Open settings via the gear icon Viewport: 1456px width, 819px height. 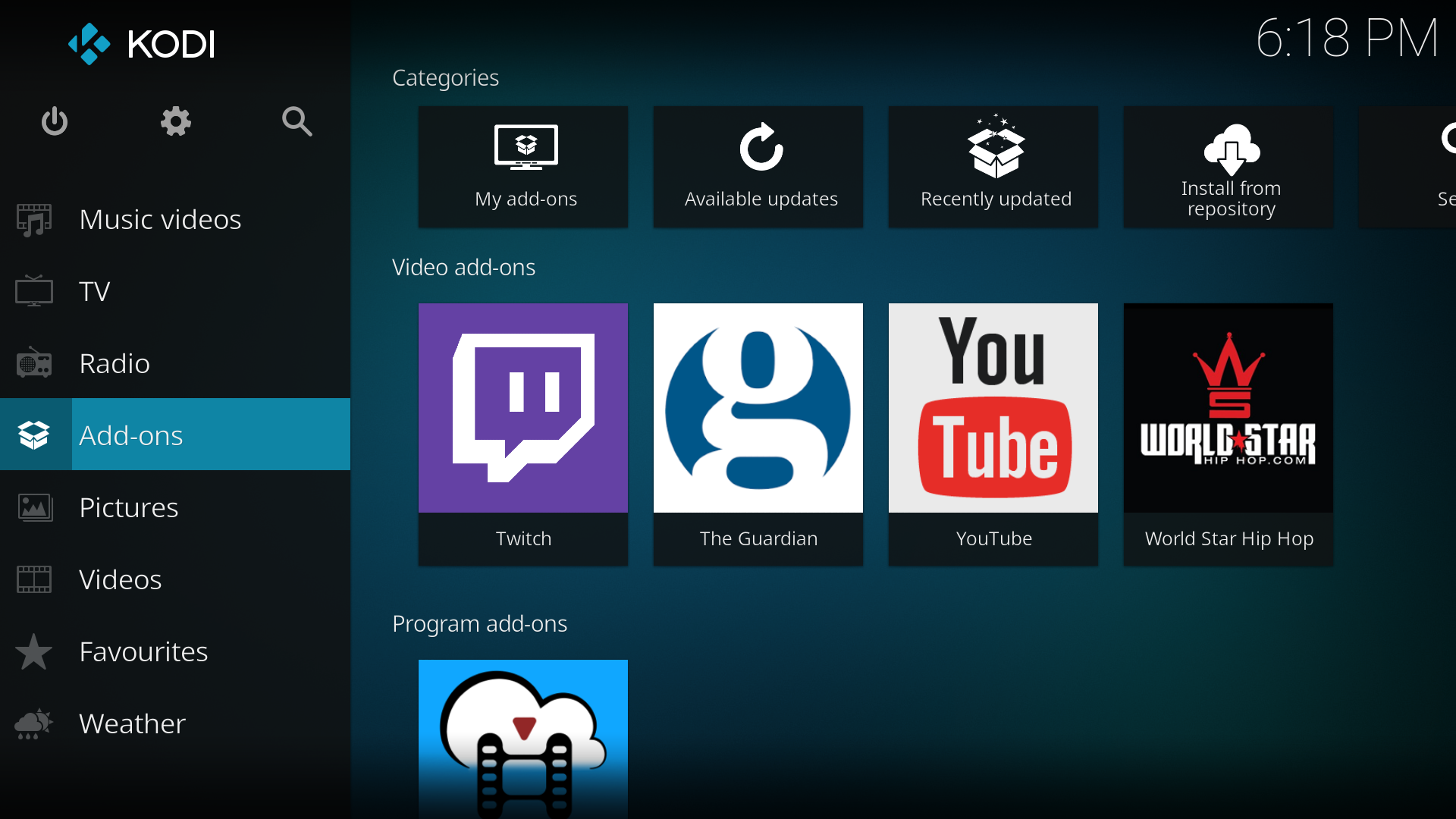175,121
